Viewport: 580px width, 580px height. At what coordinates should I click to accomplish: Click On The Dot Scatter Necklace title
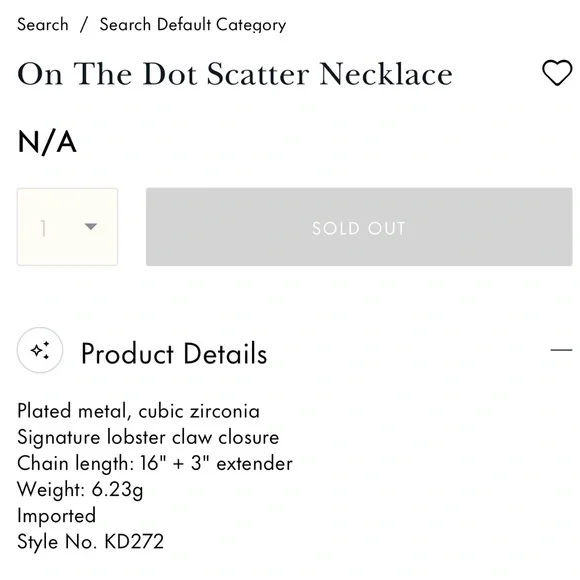pos(235,74)
